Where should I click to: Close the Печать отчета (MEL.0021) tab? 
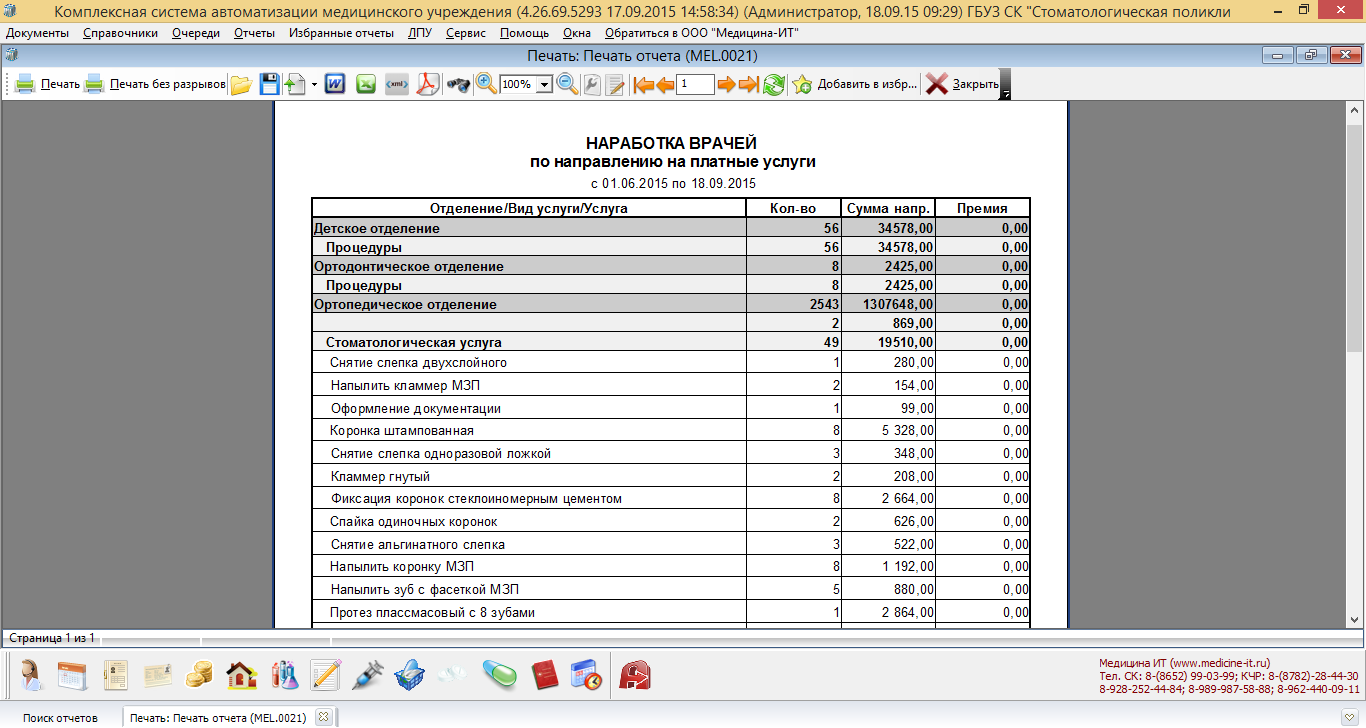pyautogui.click(x=323, y=717)
